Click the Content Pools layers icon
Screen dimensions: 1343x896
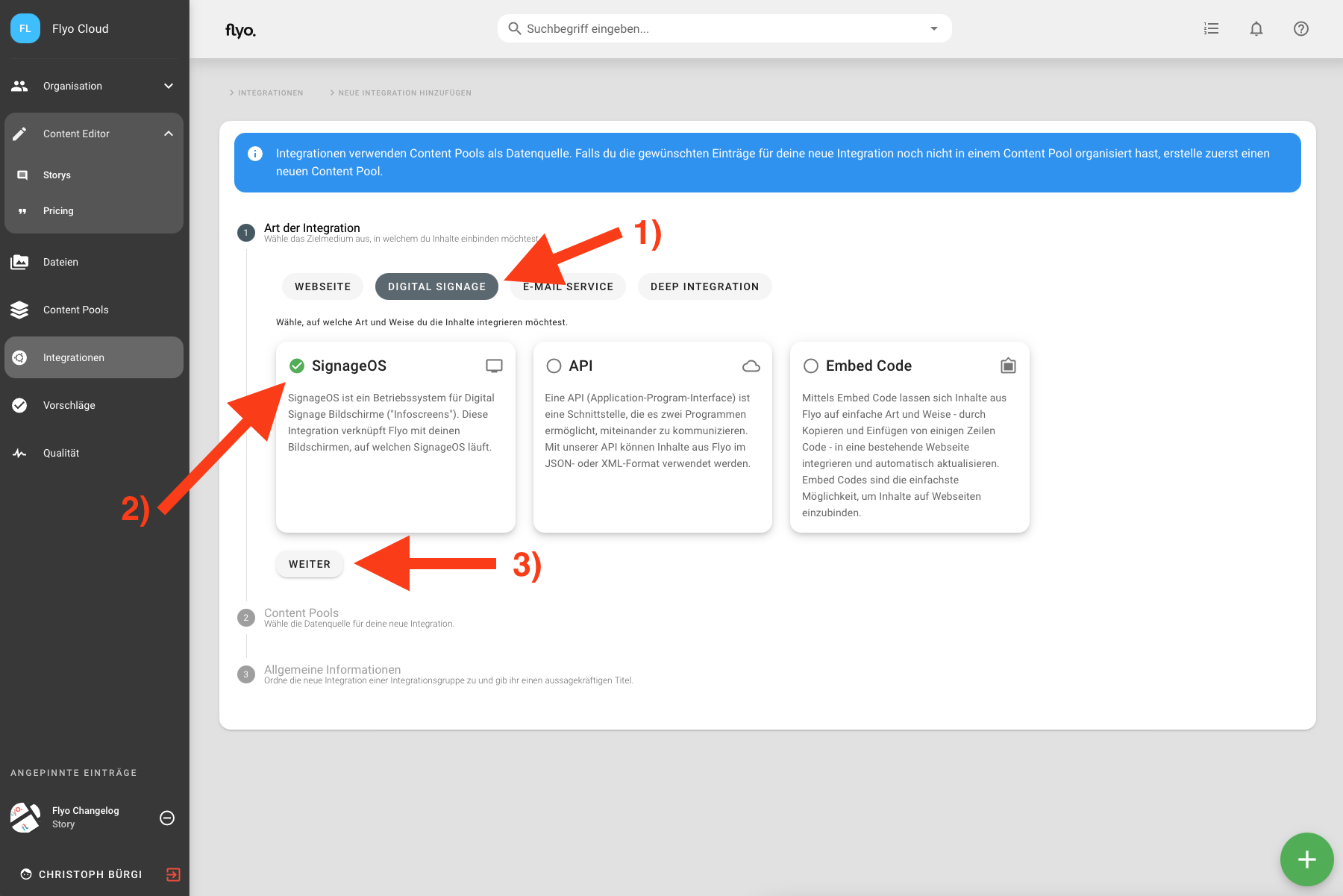tap(19, 310)
